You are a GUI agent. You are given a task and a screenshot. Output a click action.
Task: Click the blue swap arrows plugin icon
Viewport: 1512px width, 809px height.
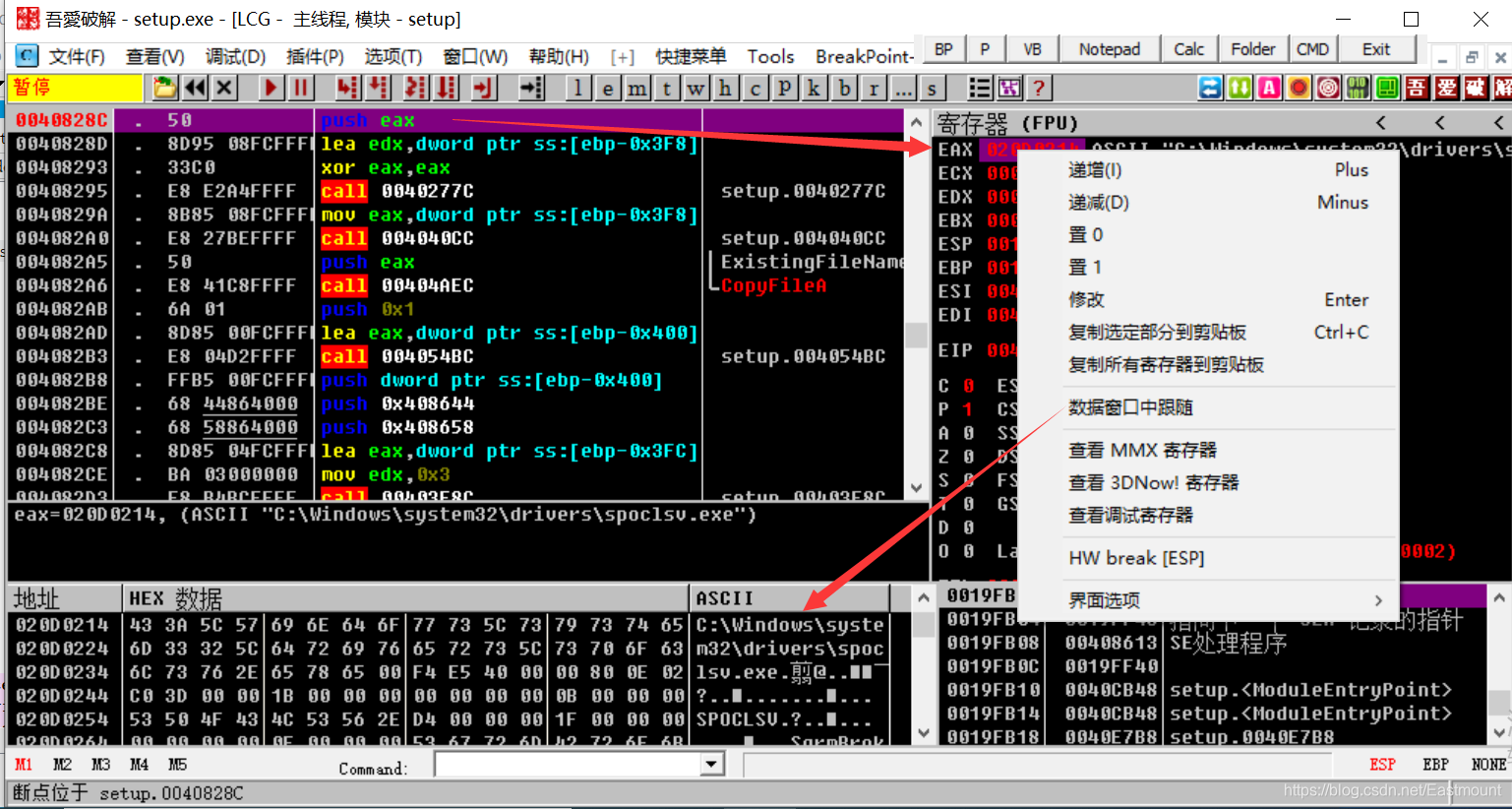[x=1210, y=88]
